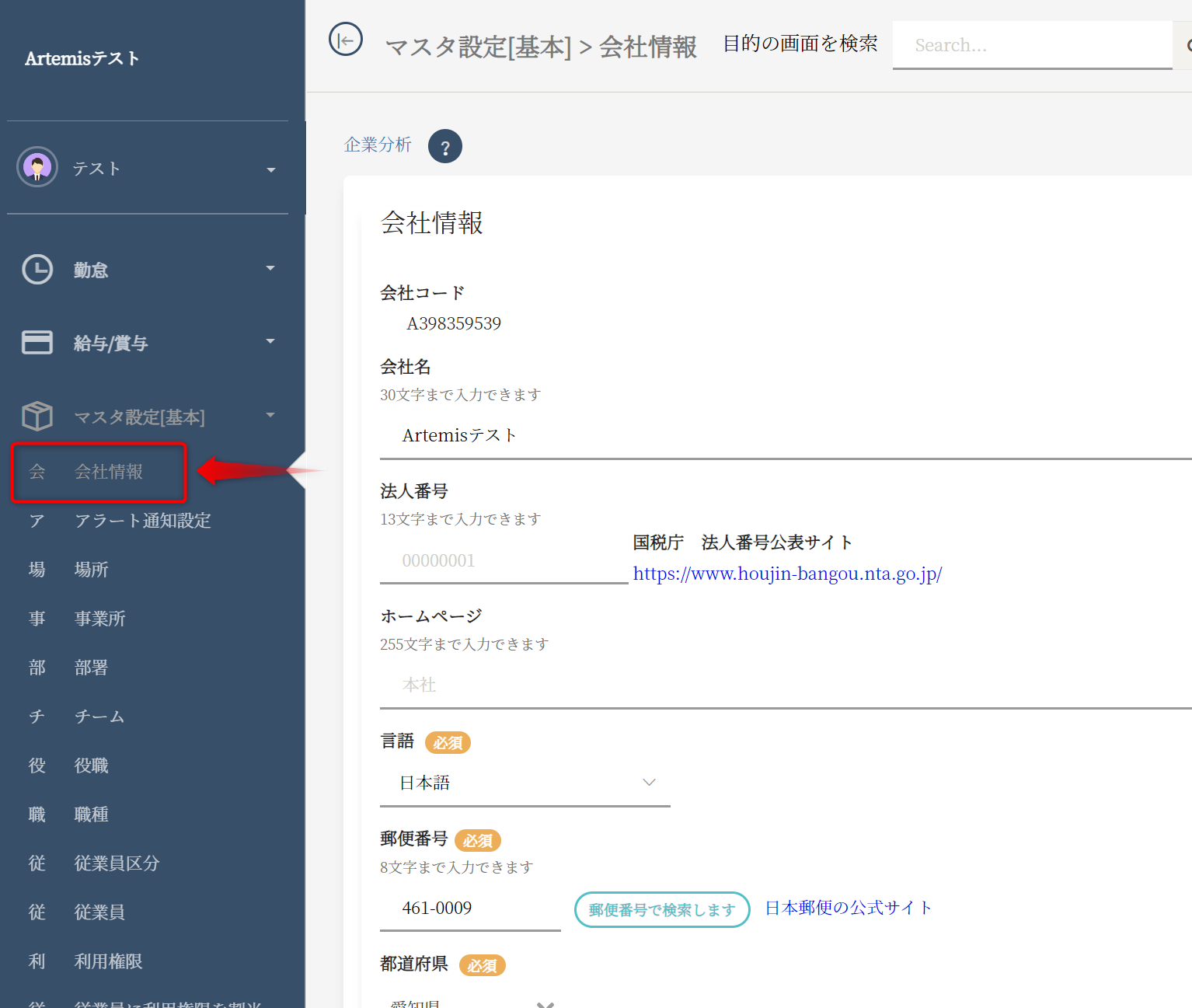Click the question mark help icon

click(445, 147)
